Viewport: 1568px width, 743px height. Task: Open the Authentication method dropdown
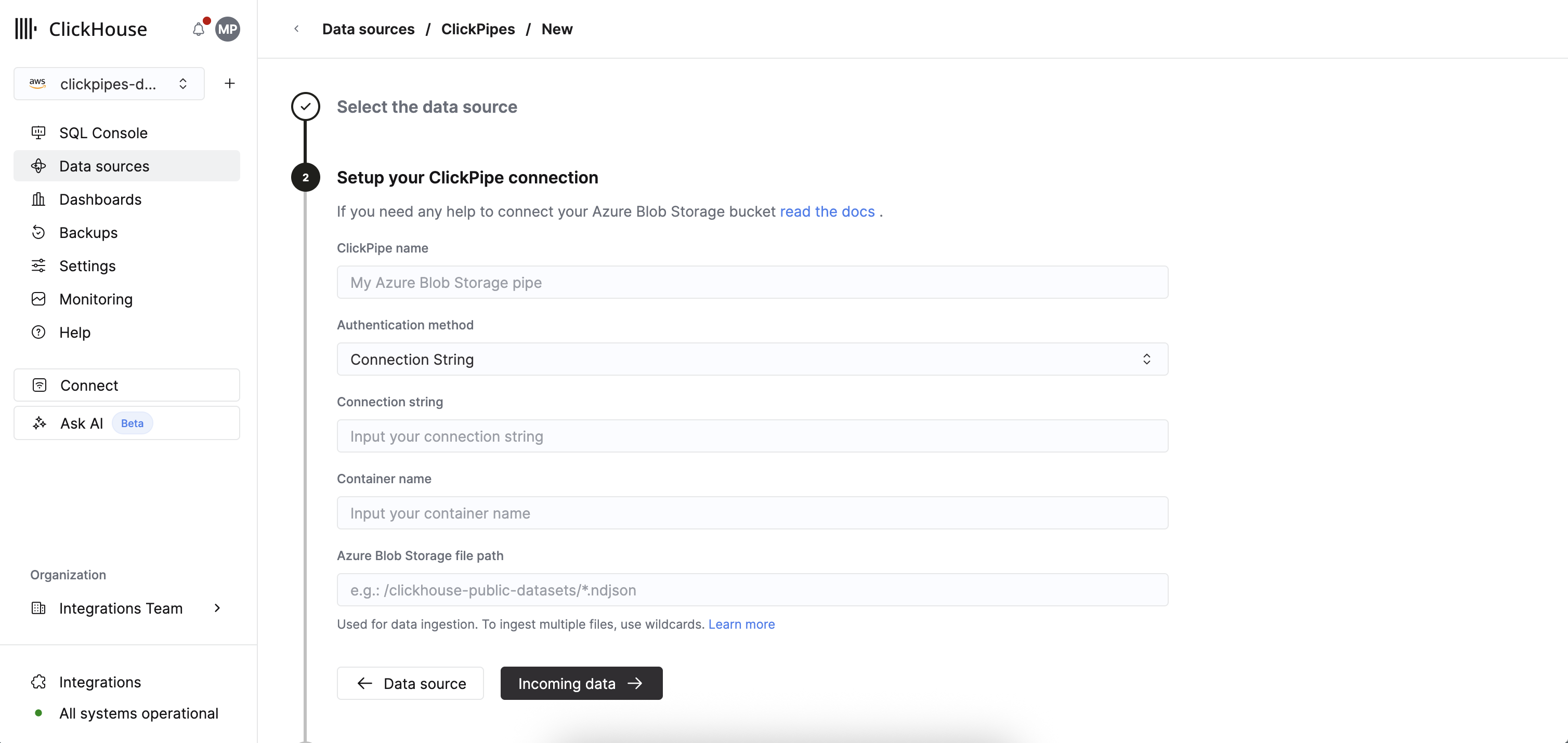pyautogui.click(x=752, y=359)
